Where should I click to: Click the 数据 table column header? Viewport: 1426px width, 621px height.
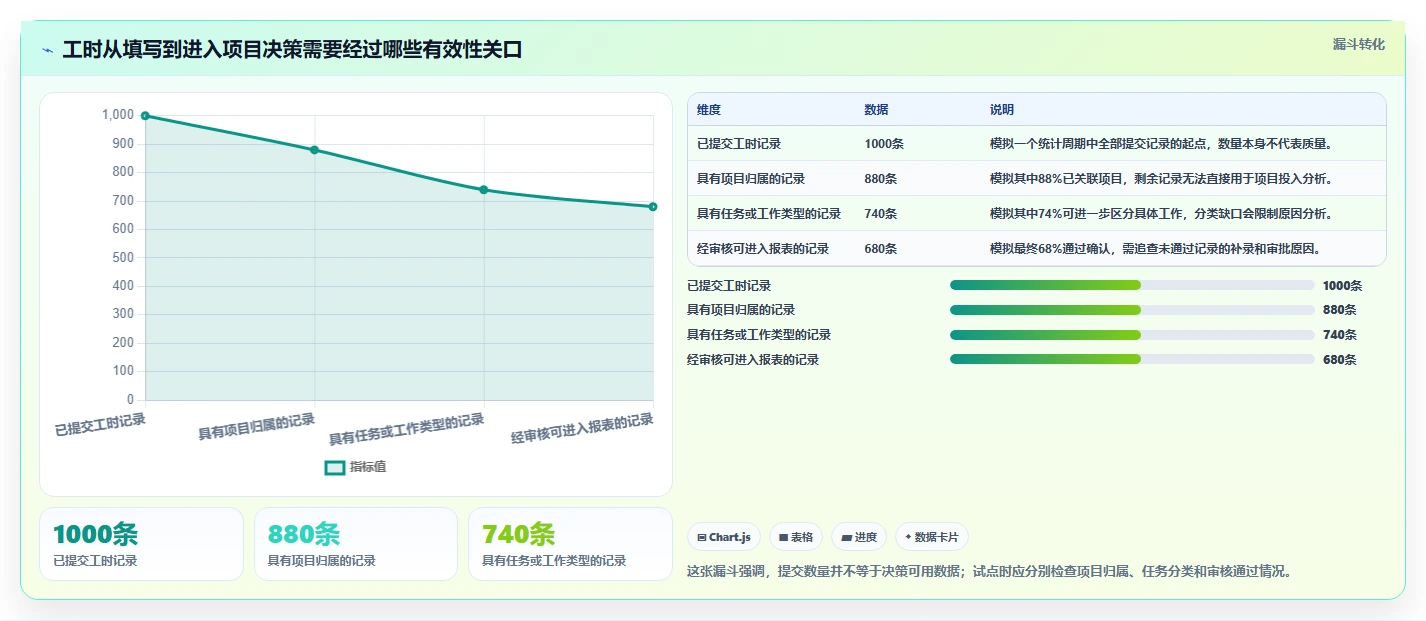(877, 110)
